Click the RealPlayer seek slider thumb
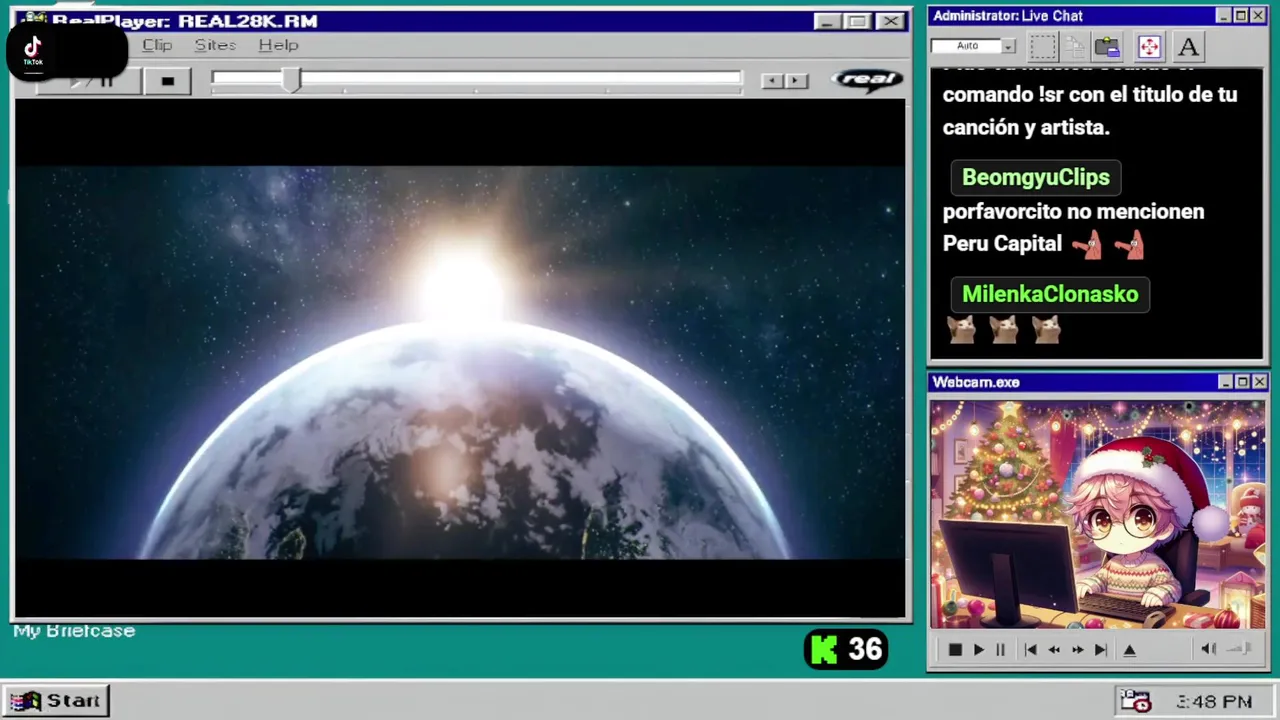Image resolution: width=1280 pixels, height=720 pixels. pos(291,81)
